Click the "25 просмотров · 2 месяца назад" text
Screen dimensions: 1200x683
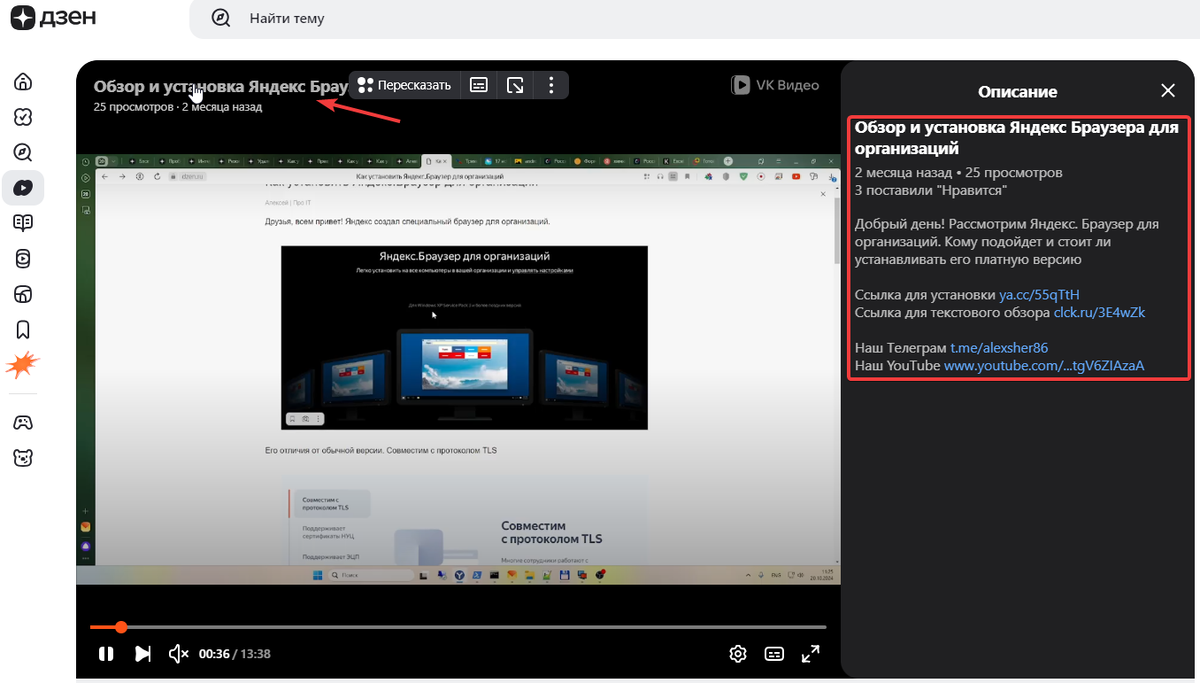coord(178,107)
